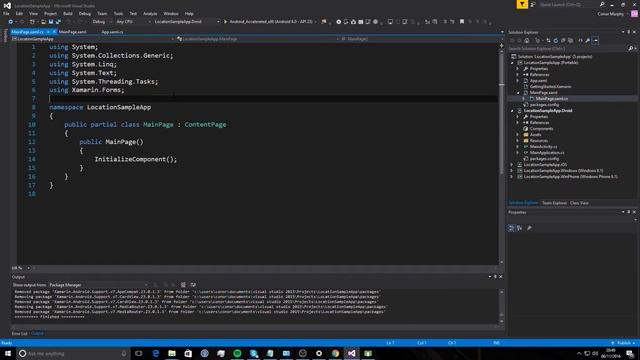
Task: Open the Debug menu
Action: [x=85, y=13]
